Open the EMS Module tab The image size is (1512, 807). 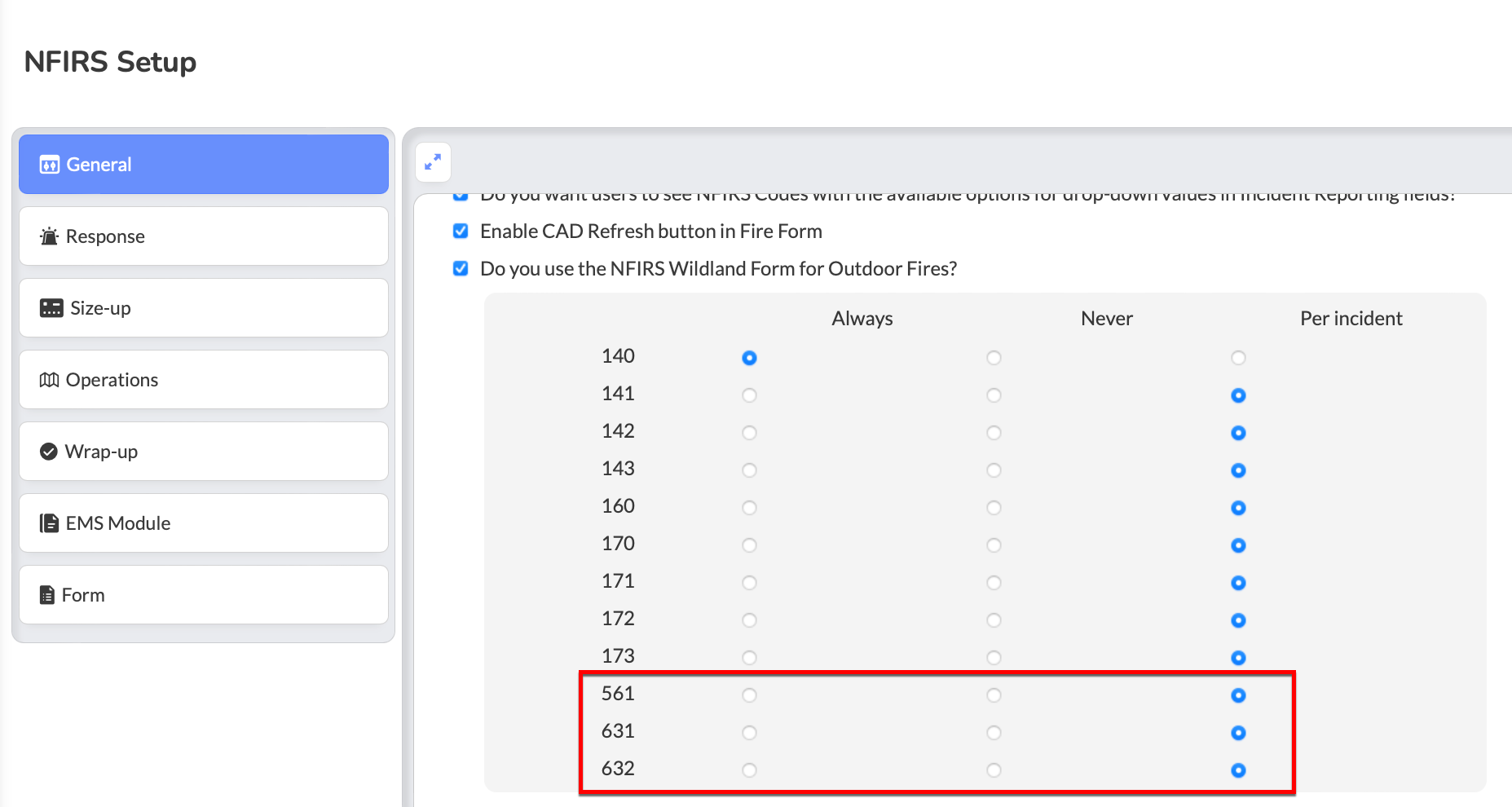(204, 523)
